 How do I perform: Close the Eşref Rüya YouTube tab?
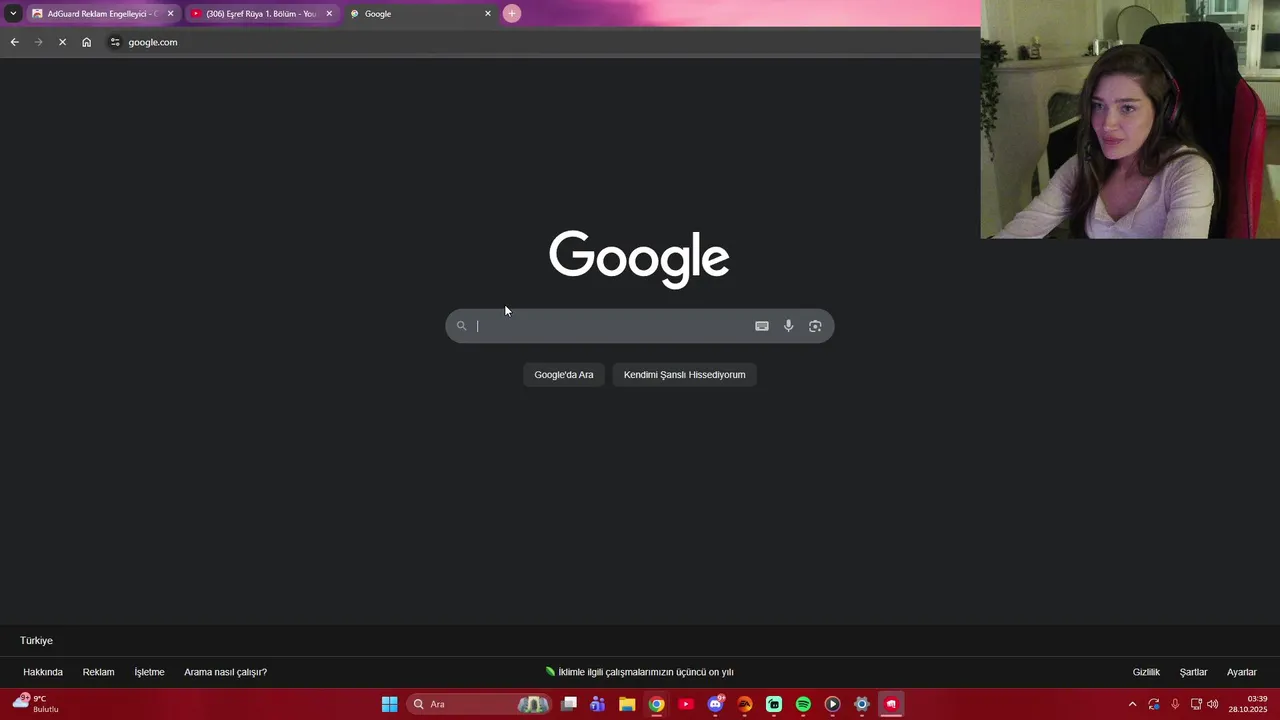329,14
